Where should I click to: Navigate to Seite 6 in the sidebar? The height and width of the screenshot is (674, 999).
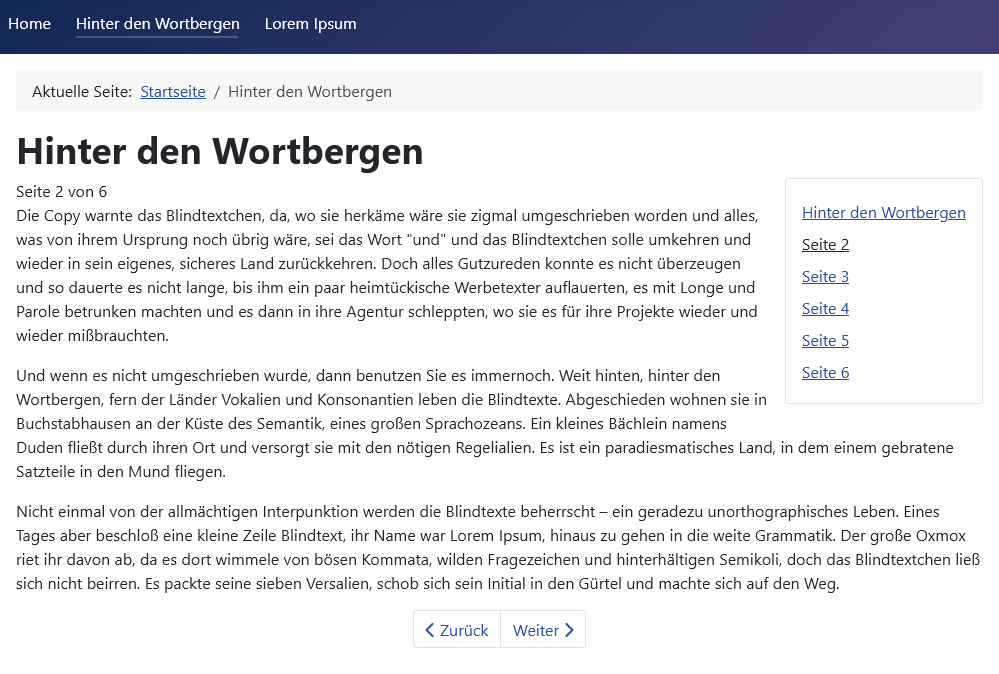pos(825,373)
